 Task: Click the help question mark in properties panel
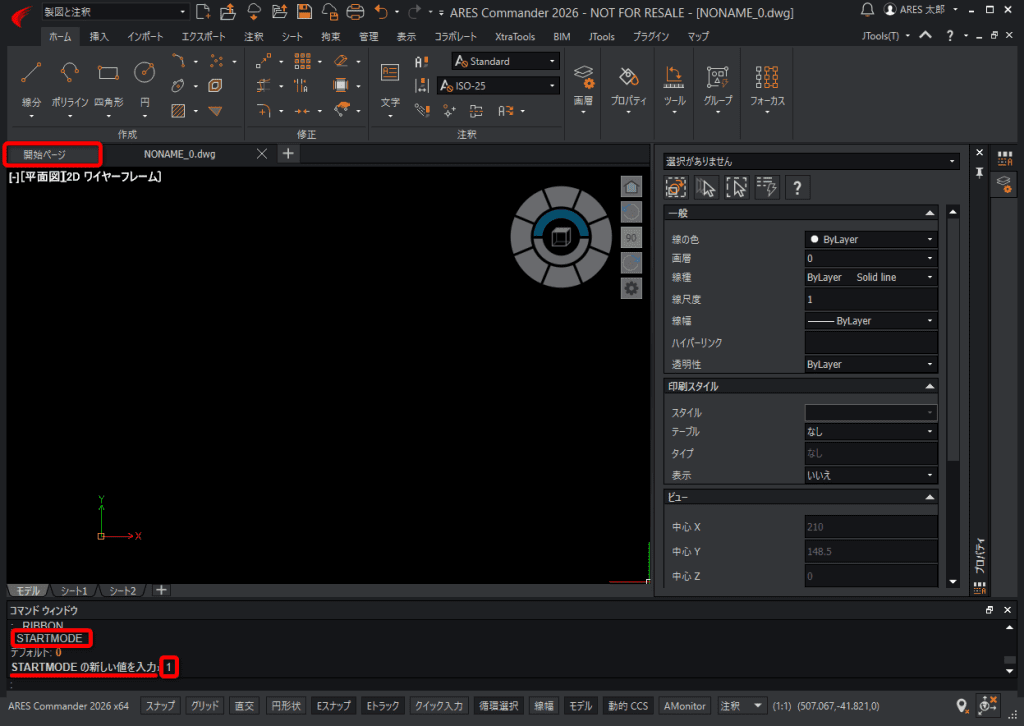[x=797, y=187]
